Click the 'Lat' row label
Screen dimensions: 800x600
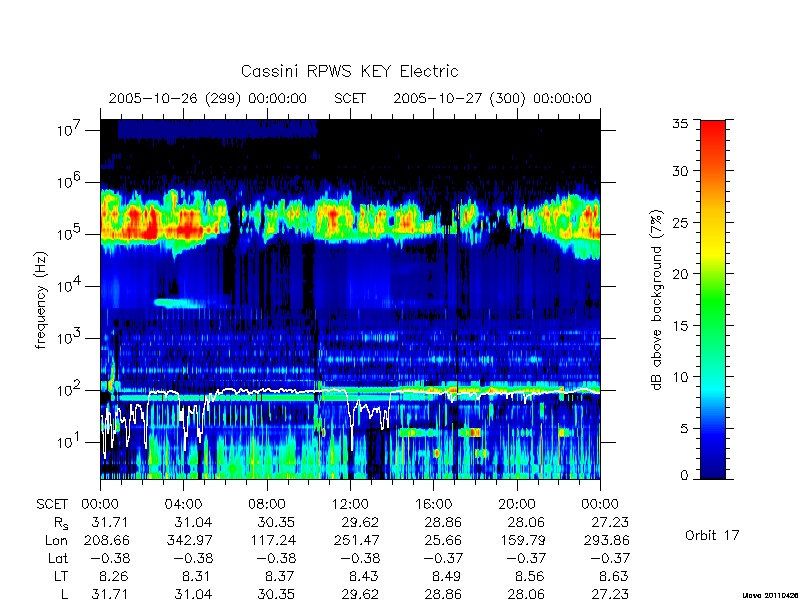(x=58, y=558)
